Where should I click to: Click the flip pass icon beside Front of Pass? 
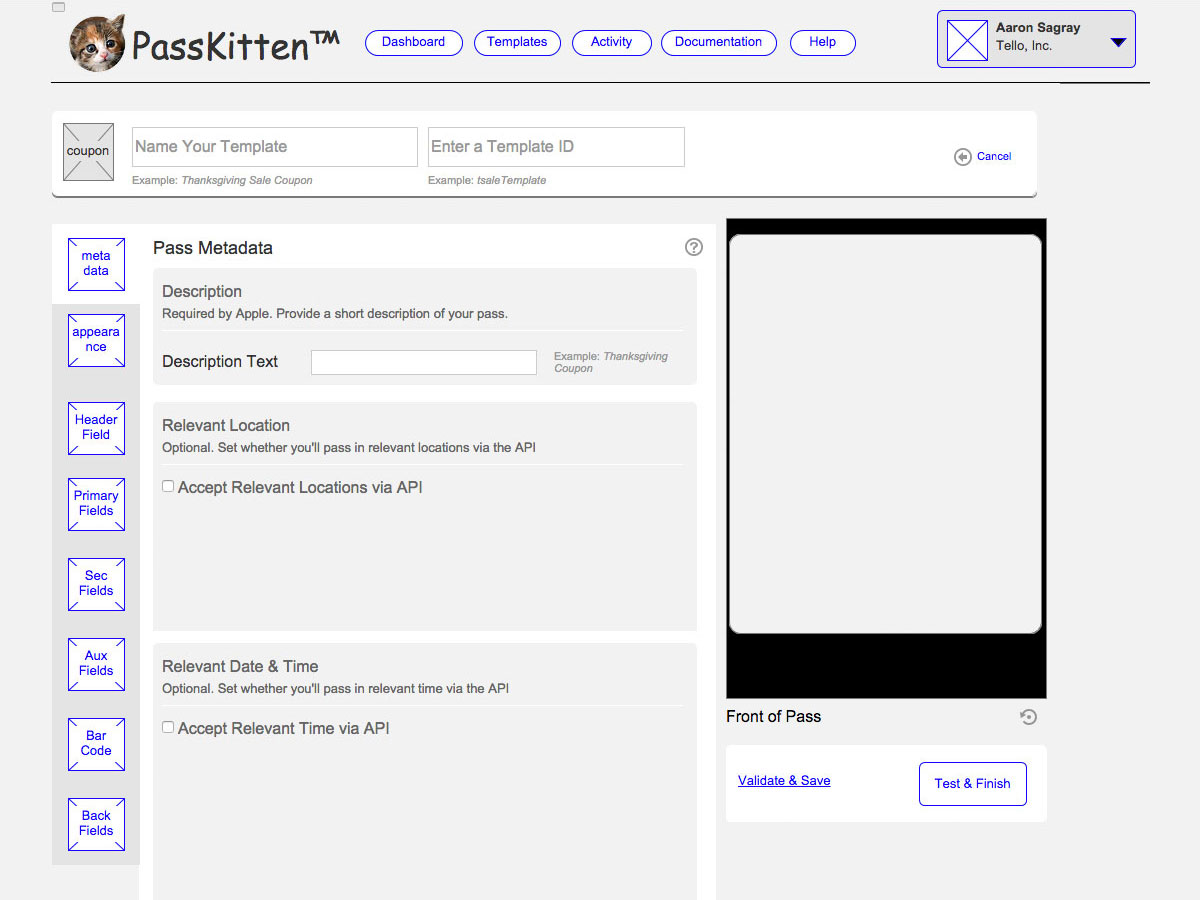(1028, 716)
